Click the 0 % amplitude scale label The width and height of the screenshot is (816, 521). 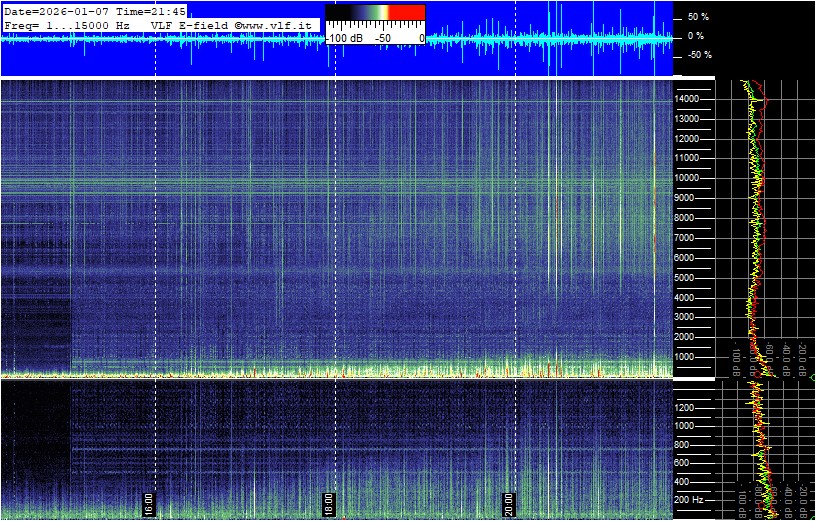point(696,36)
